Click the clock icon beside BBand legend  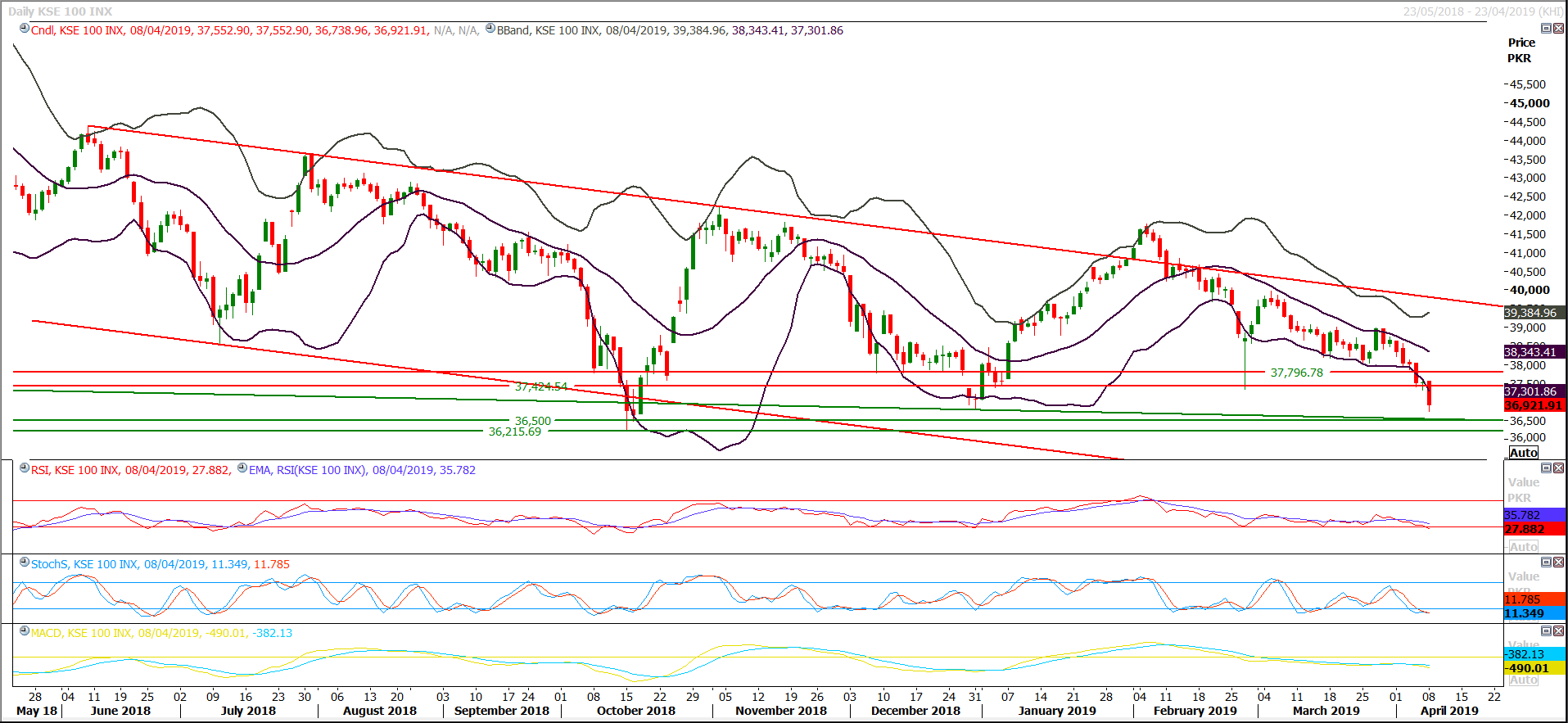pyautogui.click(x=490, y=29)
